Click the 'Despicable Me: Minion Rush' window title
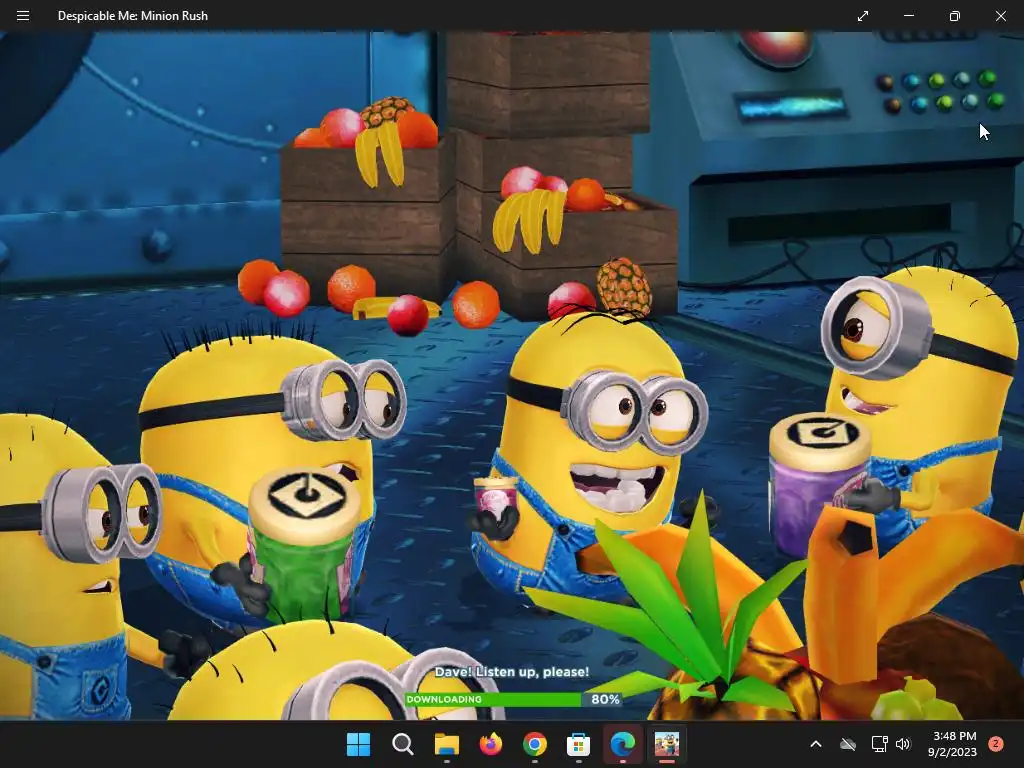The height and width of the screenshot is (768, 1024). (133, 16)
